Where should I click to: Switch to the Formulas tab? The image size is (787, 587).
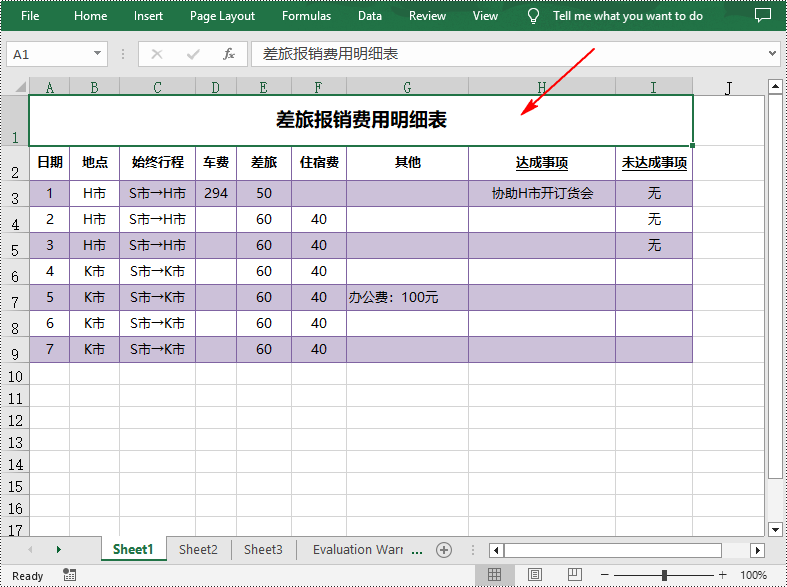[306, 16]
